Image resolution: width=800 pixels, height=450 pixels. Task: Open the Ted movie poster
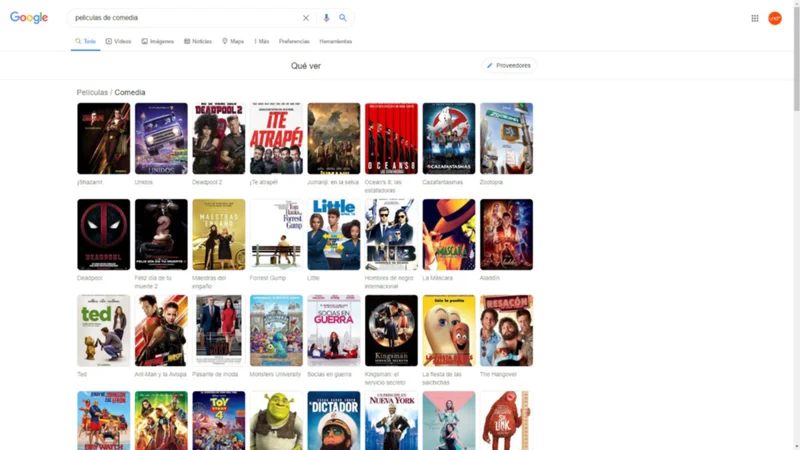pyautogui.click(x=104, y=331)
